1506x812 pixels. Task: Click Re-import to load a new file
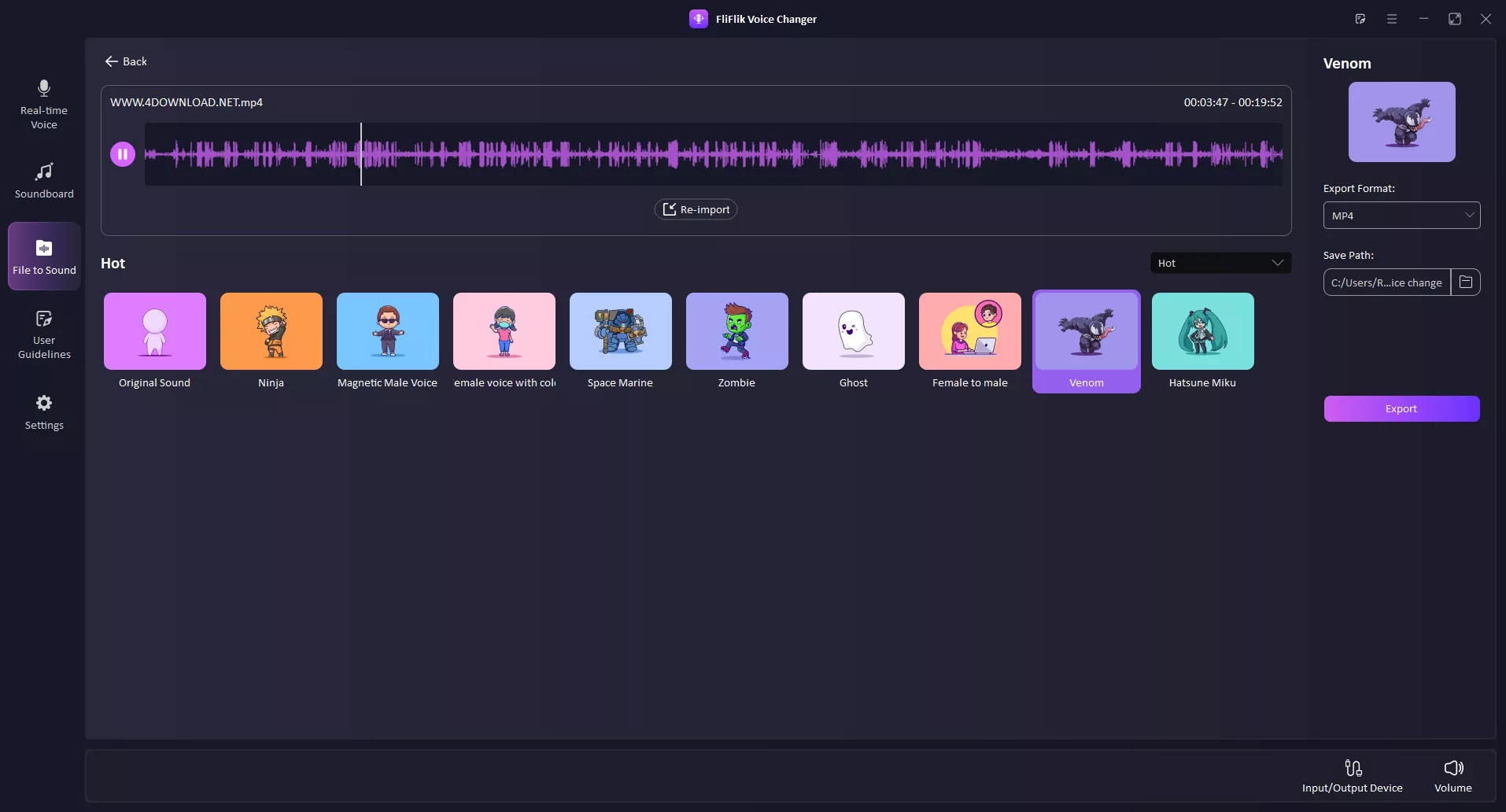[x=696, y=209]
